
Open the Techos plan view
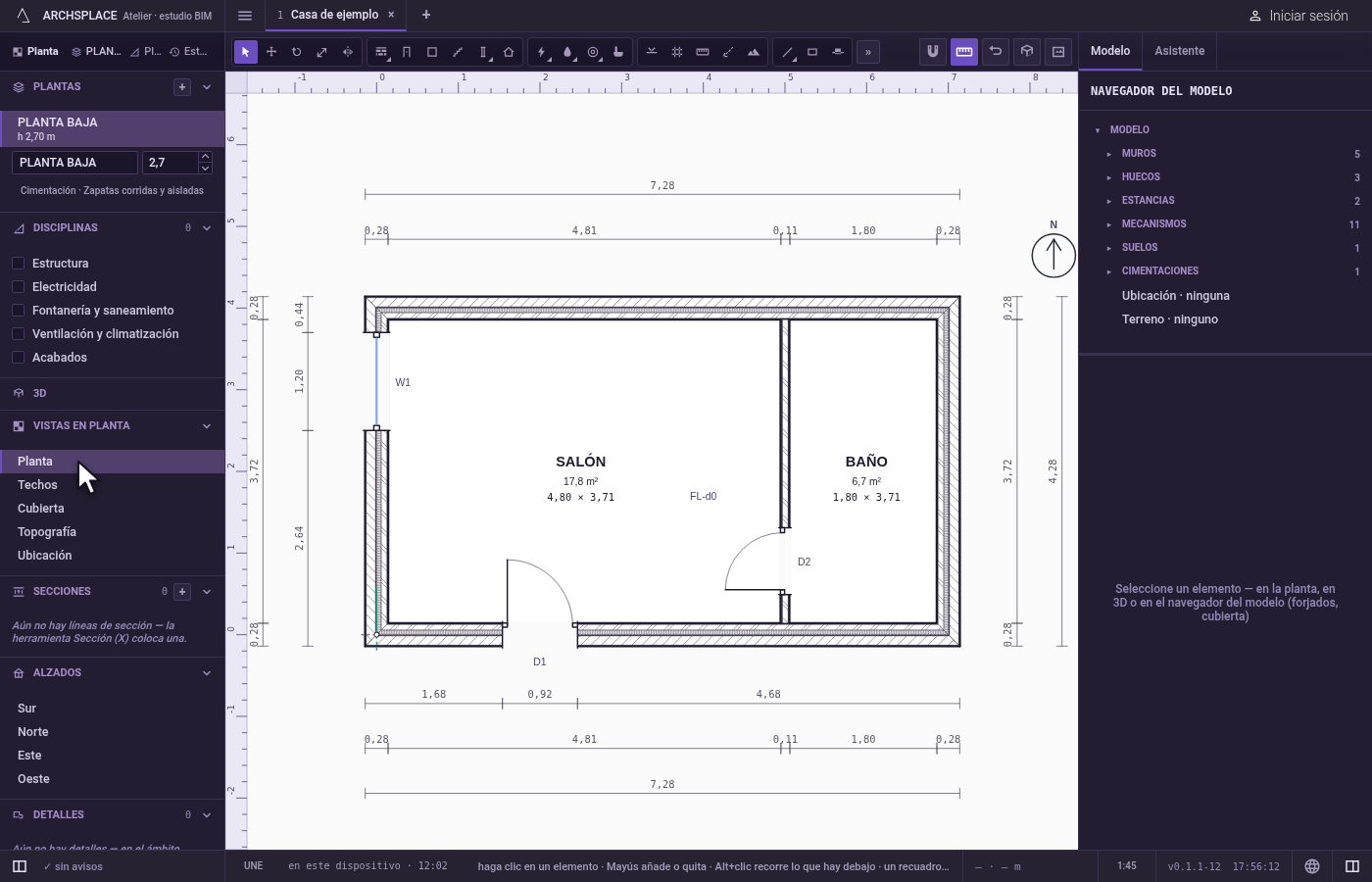(x=37, y=485)
